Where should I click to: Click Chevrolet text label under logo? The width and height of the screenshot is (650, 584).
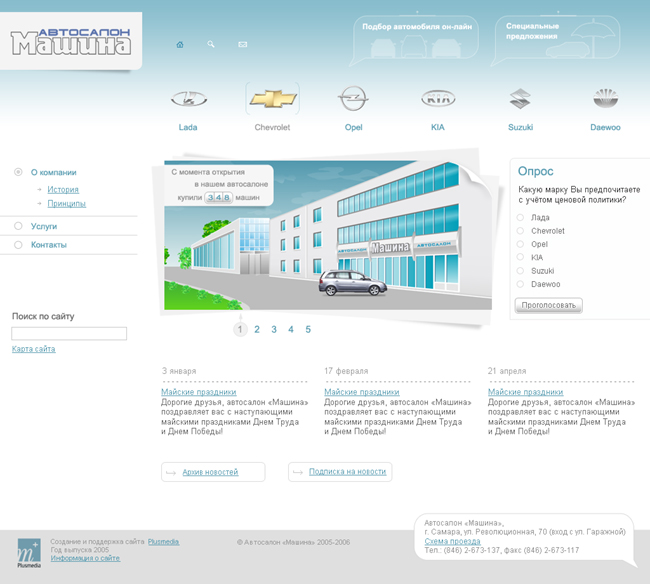click(272, 127)
